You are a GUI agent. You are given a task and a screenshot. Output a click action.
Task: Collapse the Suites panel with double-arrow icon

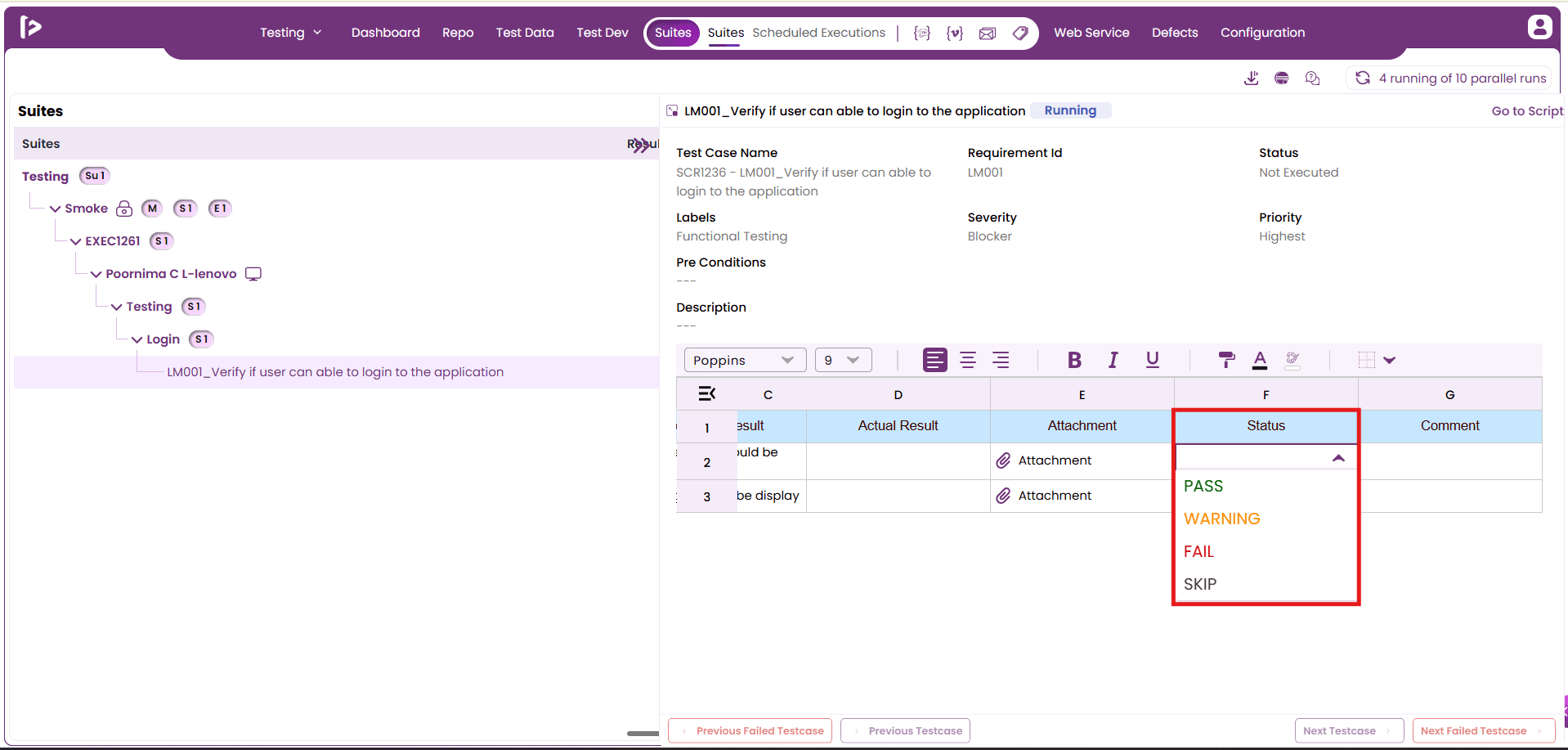point(640,145)
